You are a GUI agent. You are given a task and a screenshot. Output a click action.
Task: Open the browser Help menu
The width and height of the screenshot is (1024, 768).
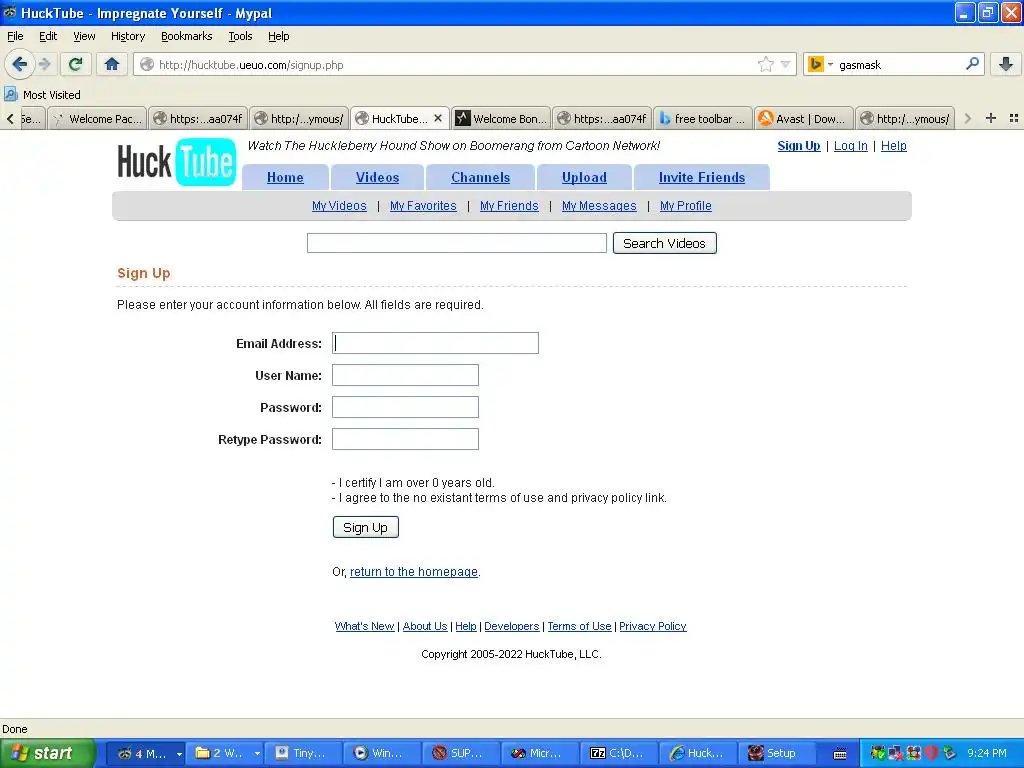[278, 36]
